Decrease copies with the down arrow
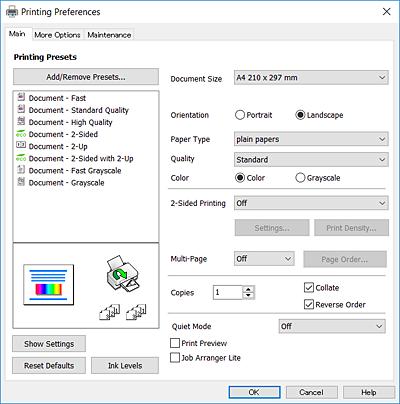 pos(248,296)
